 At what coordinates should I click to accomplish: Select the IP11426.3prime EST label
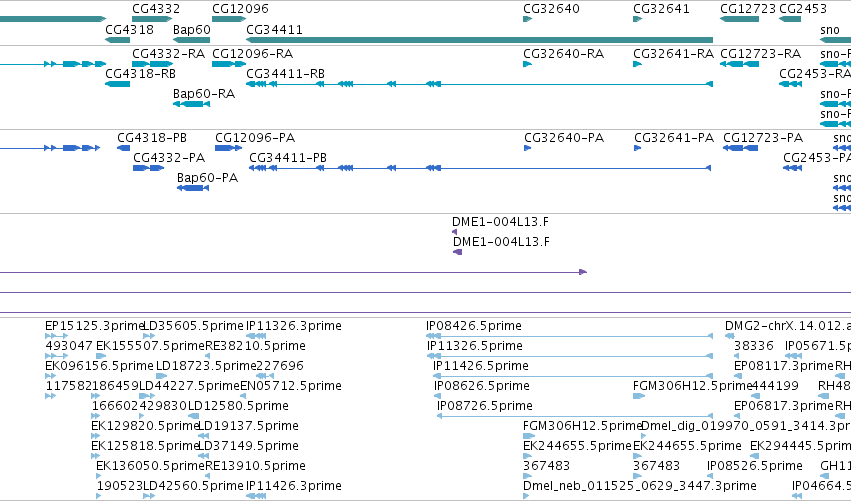click(294, 486)
